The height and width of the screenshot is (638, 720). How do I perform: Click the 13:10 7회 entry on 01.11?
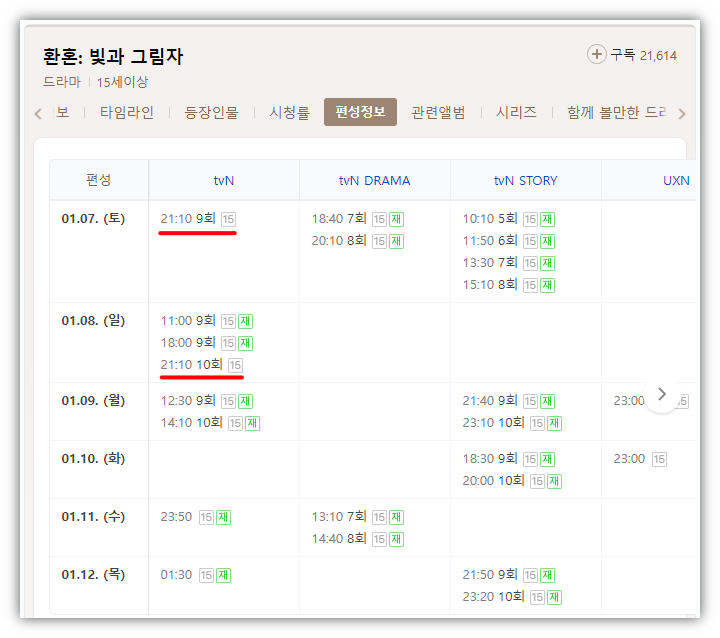pos(358,517)
